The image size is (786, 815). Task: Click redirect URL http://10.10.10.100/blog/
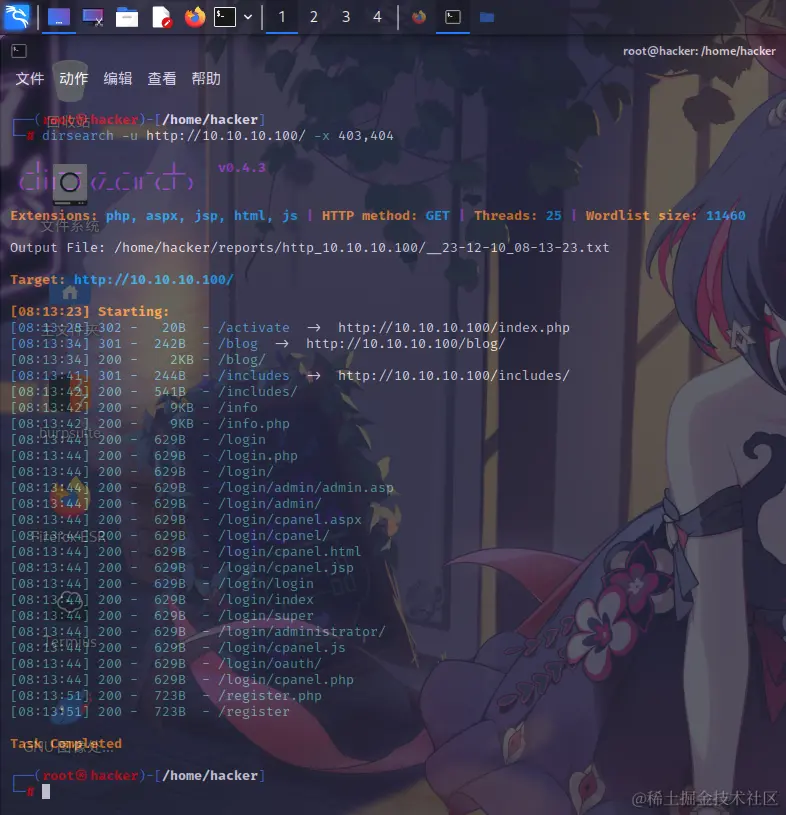point(405,344)
